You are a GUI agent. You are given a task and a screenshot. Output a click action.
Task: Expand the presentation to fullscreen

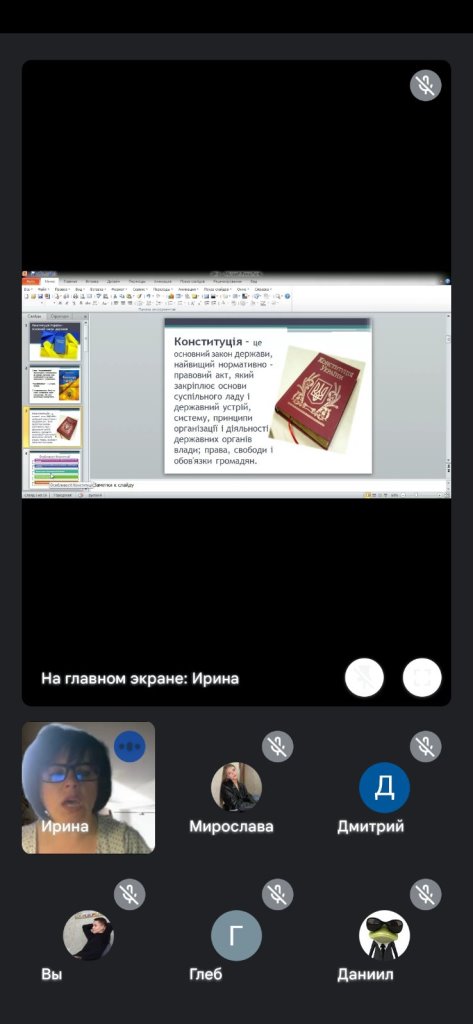tap(422, 678)
